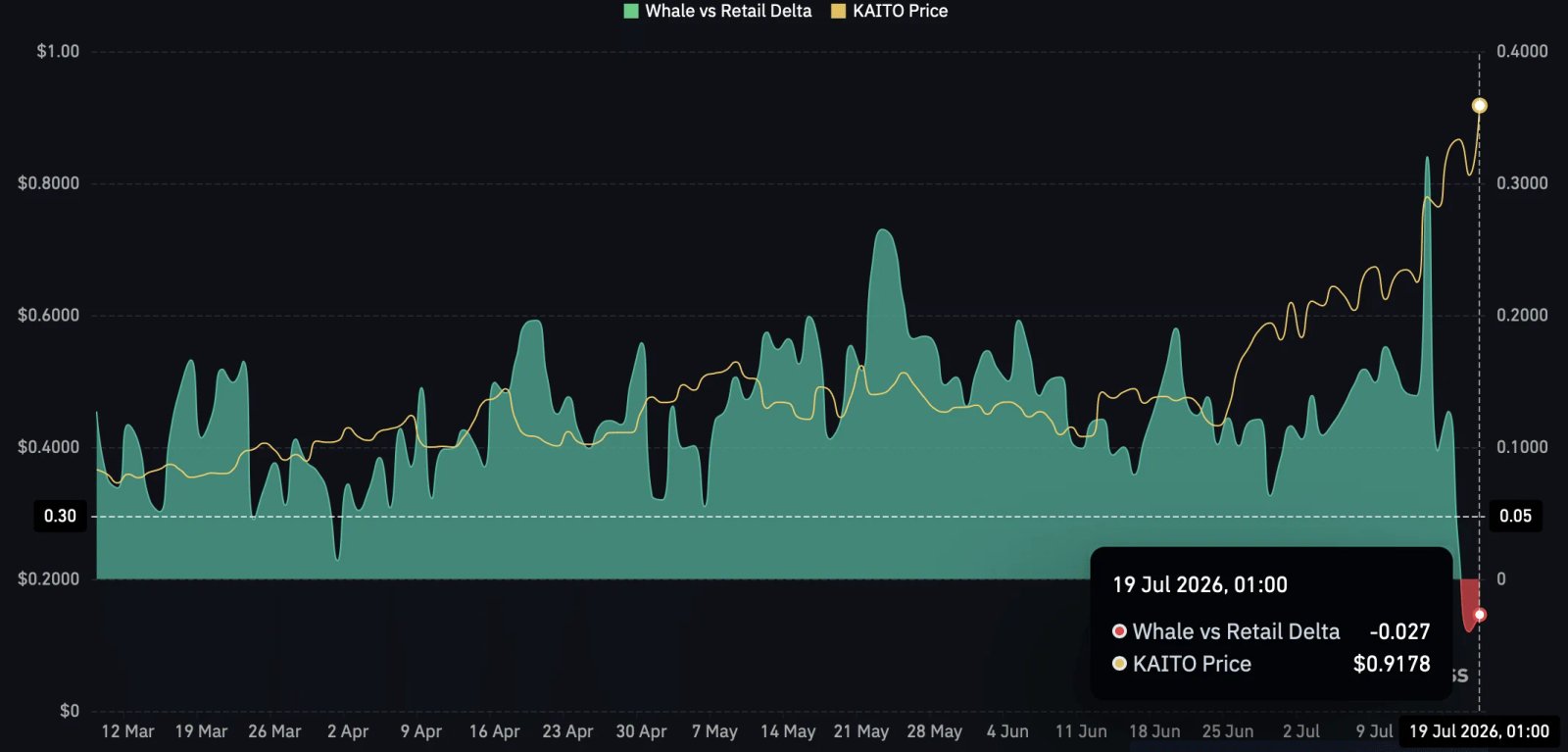Click the 0.4000 right axis label
1568x752 pixels.
pos(1522,51)
